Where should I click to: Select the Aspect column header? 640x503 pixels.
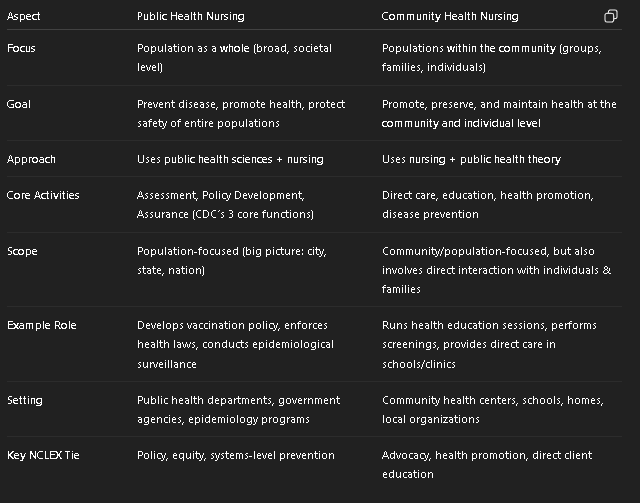24,16
